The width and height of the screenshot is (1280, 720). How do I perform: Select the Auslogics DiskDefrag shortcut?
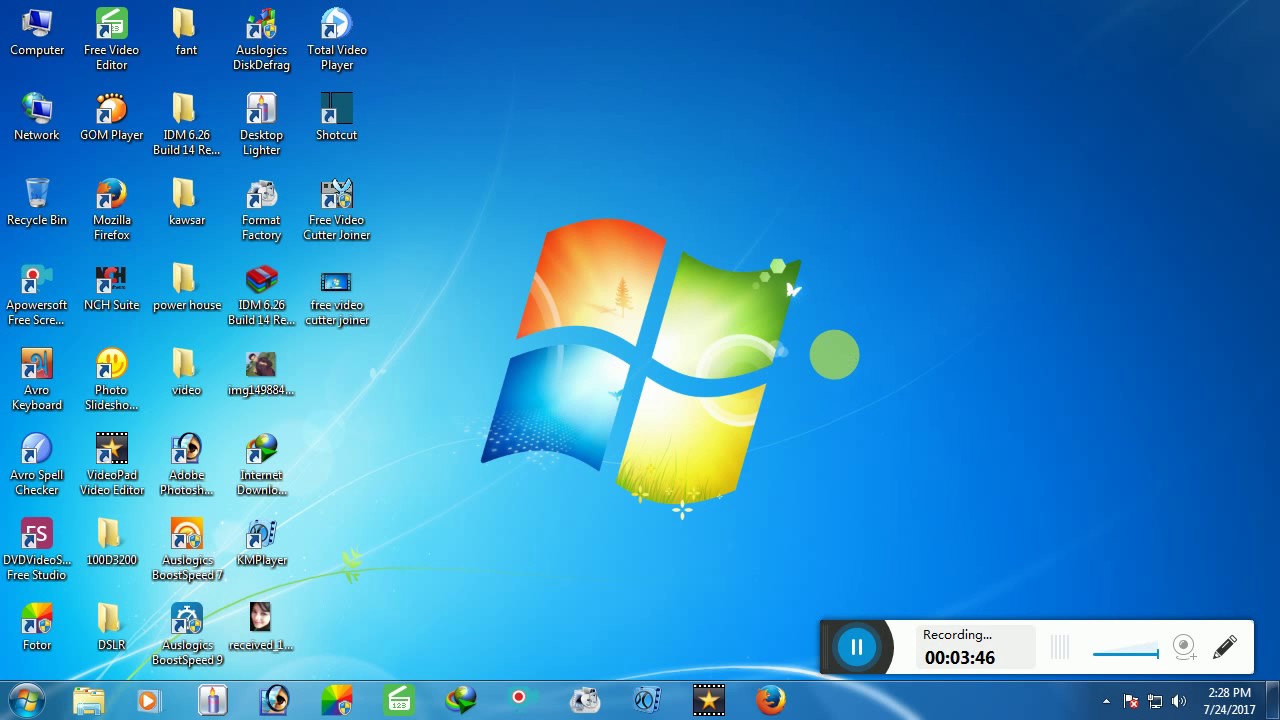[x=261, y=41]
